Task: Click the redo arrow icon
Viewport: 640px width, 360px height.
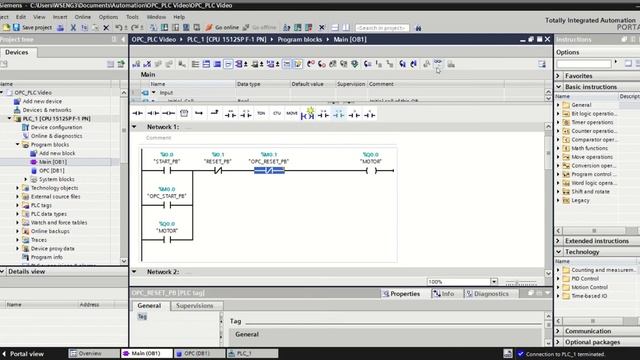Action: pos(135,28)
